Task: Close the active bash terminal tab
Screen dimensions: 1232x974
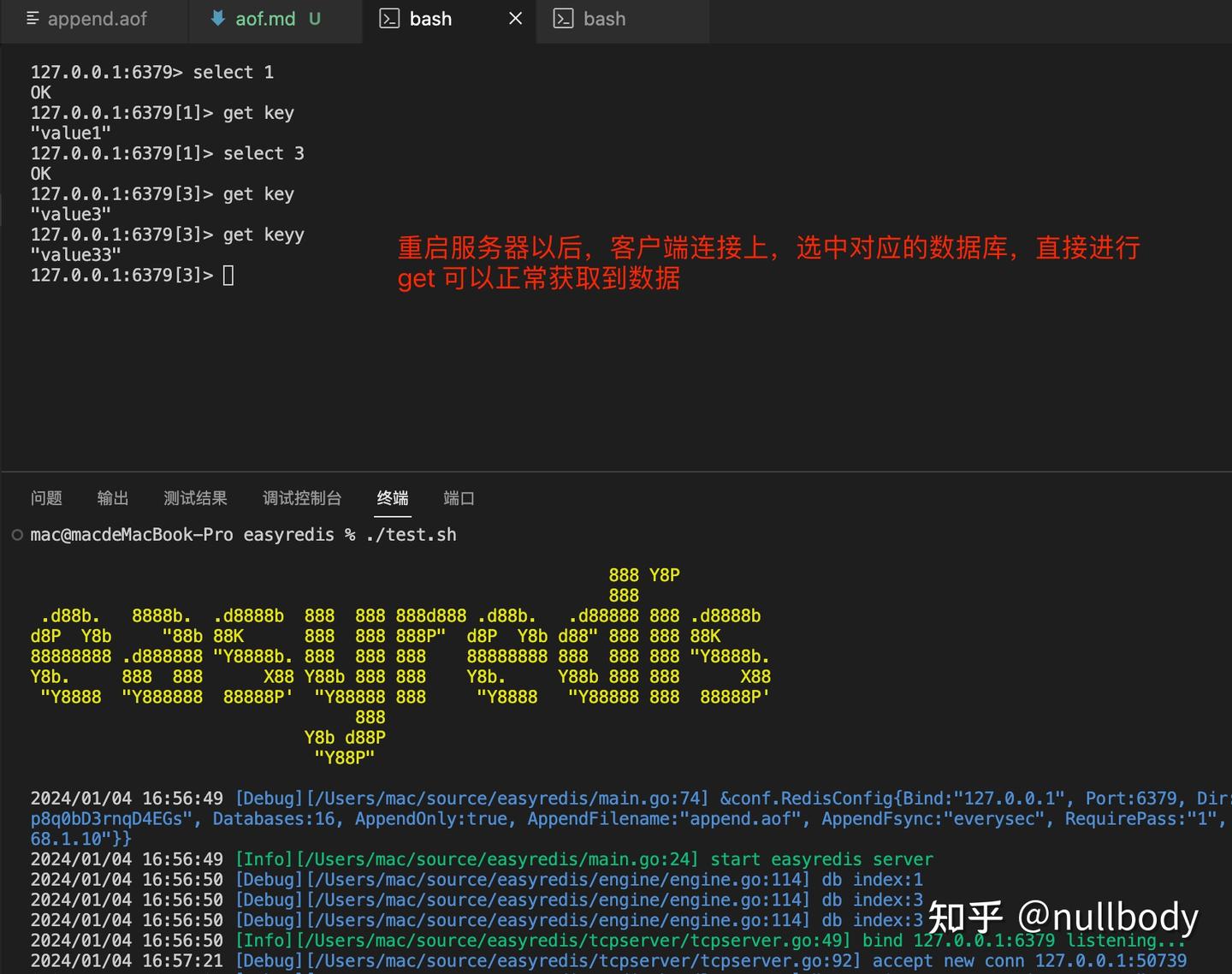Action: 514,18
